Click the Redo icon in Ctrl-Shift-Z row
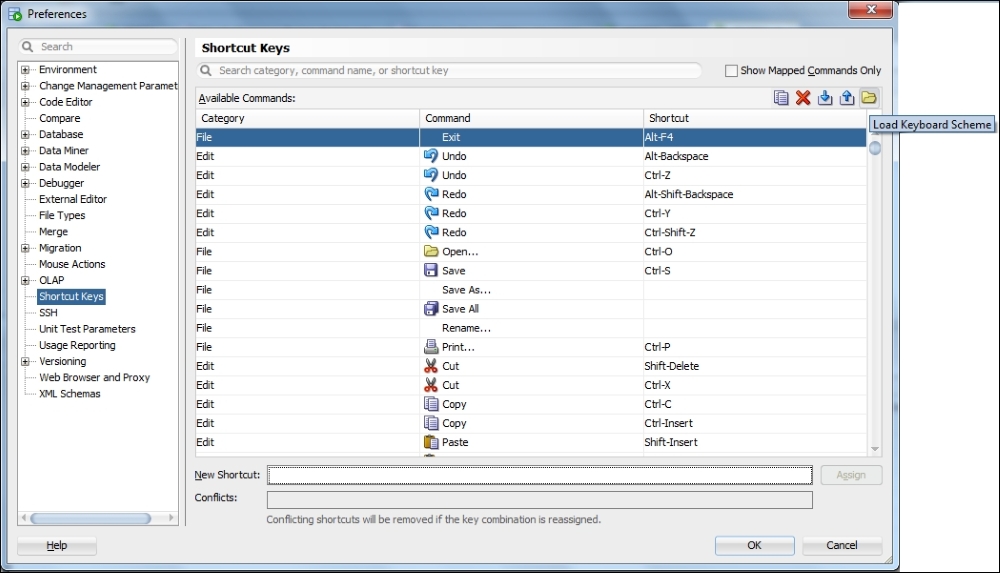This screenshot has width=1000, height=573. 431,232
